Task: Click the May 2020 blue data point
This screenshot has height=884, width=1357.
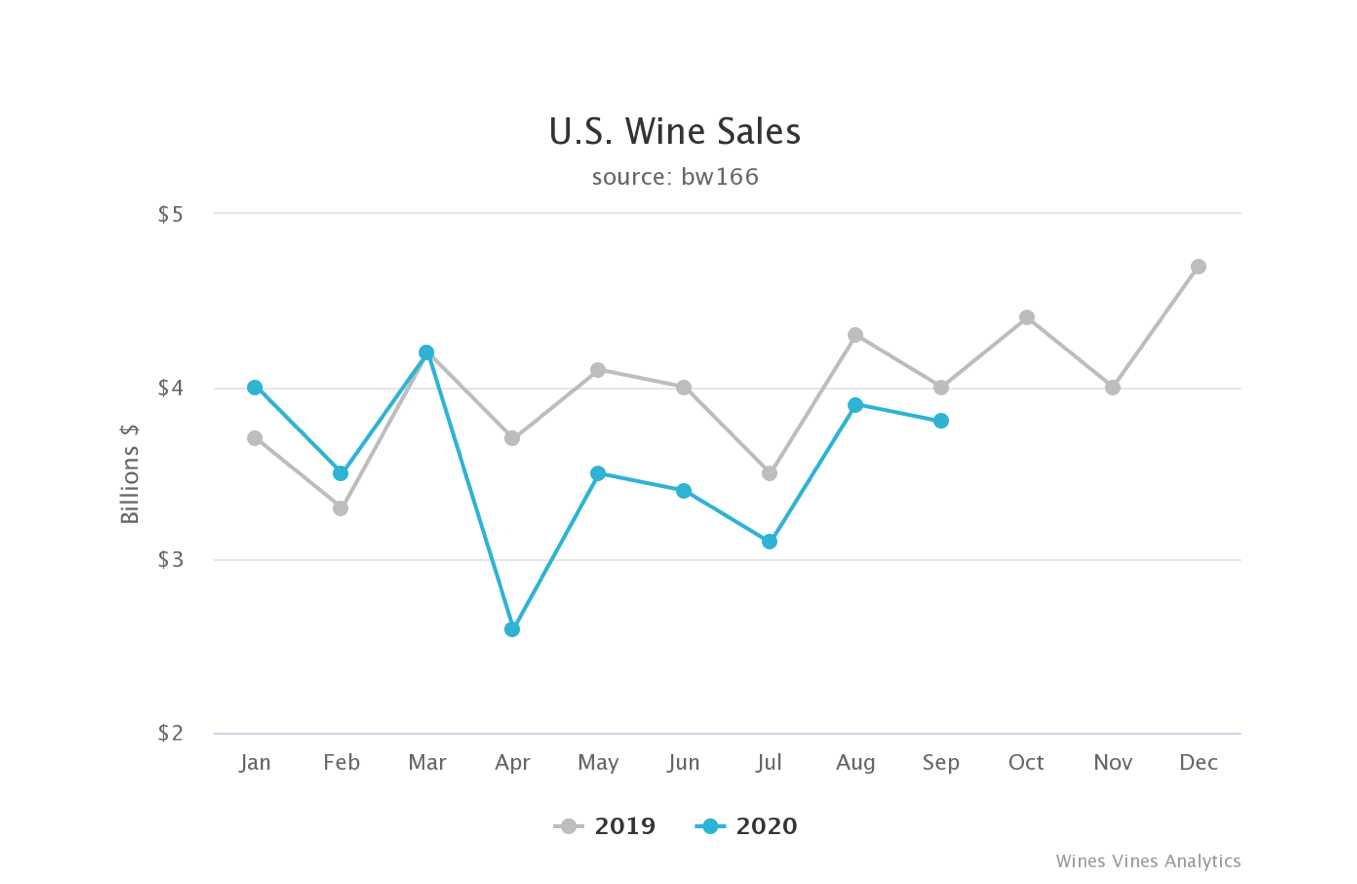Action: (x=598, y=473)
